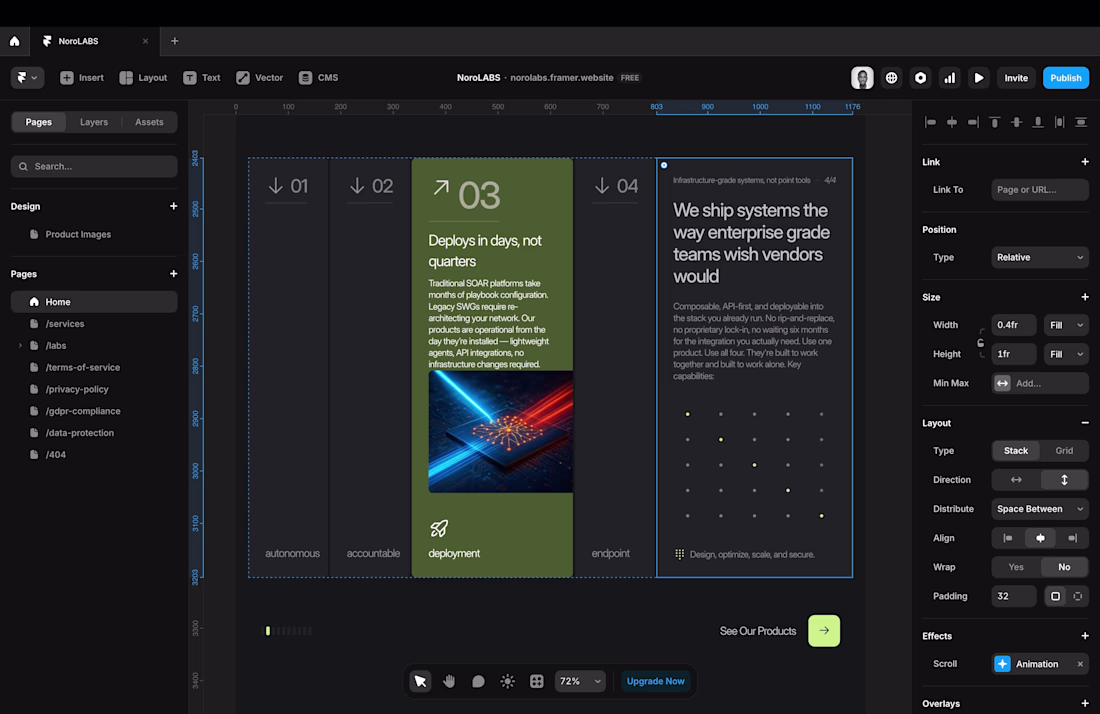Set Align to center
1100x714 pixels.
1040,538
